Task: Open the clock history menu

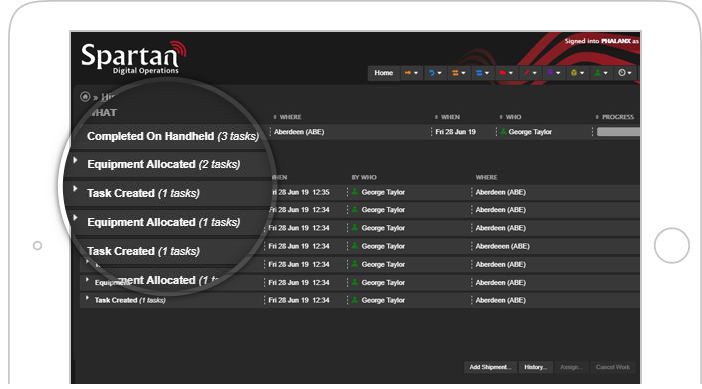Action: [x=625, y=73]
